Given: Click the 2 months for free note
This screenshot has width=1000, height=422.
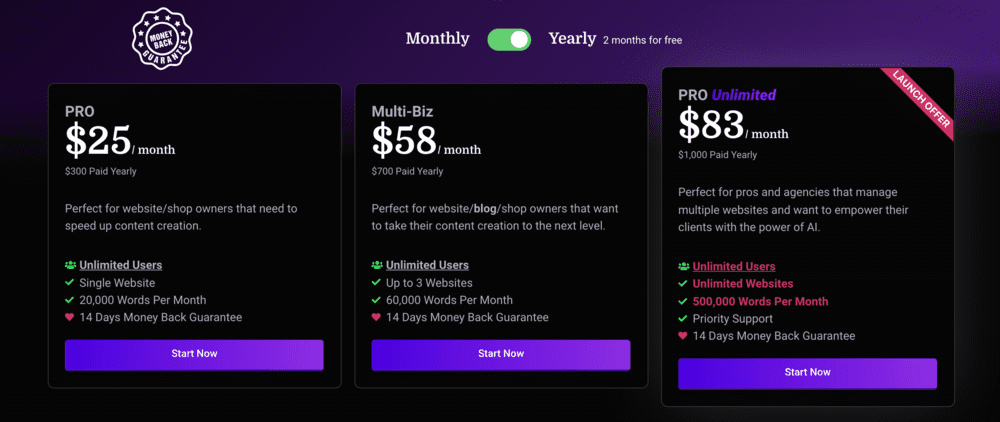Looking at the screenshot, I should pyautogui.click(x=642, y=41).
